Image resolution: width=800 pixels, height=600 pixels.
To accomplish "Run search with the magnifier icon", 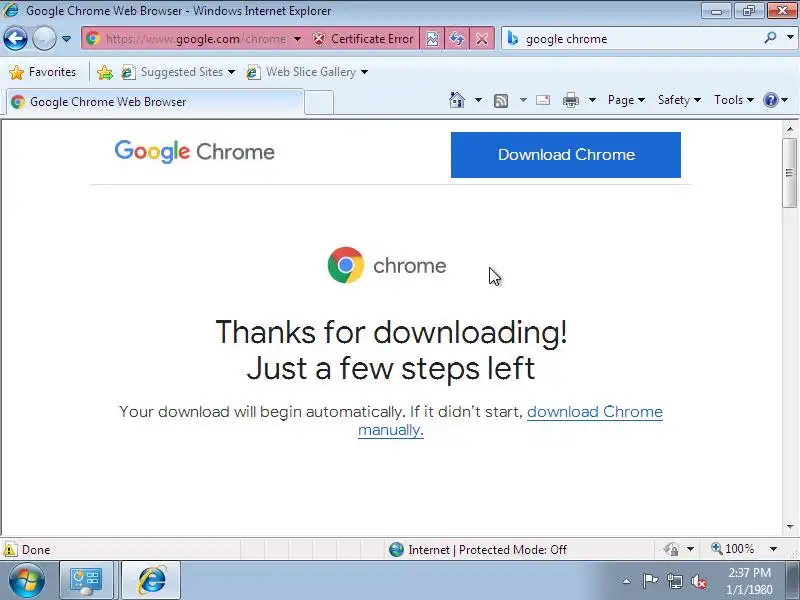I will [x=770, y=37].
